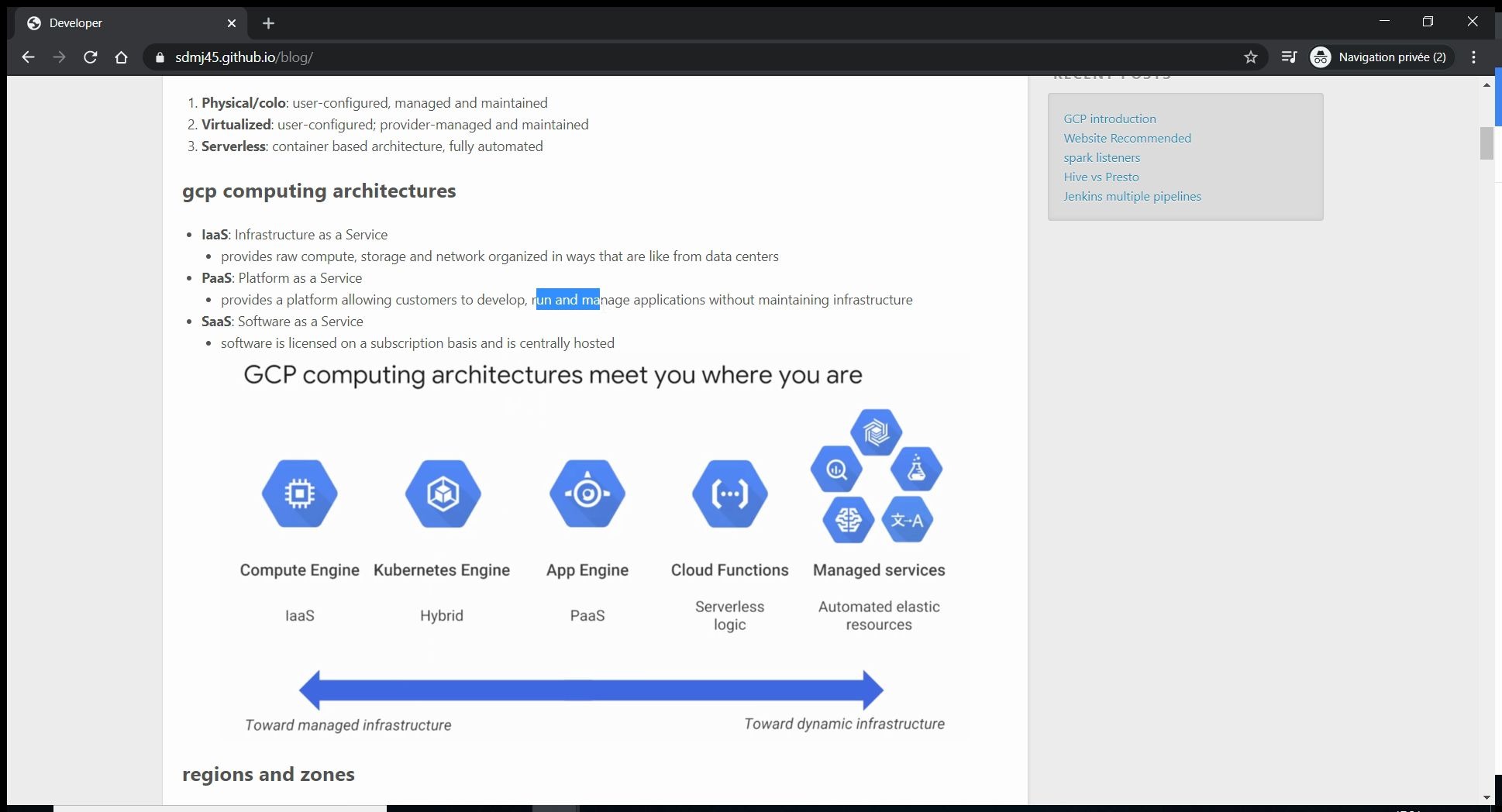1502x812 pixels.
Task: Open the Chrome three-dot menu
Action: [x=1474, y=57]
